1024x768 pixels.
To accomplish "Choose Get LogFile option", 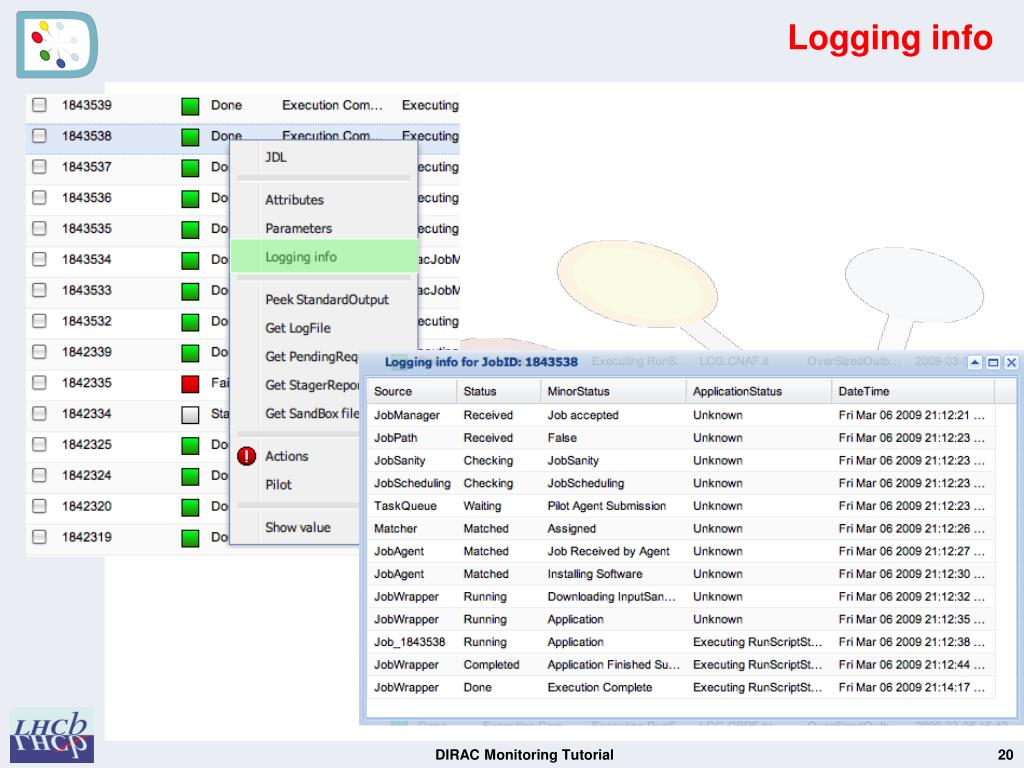I will pos(324,328).
